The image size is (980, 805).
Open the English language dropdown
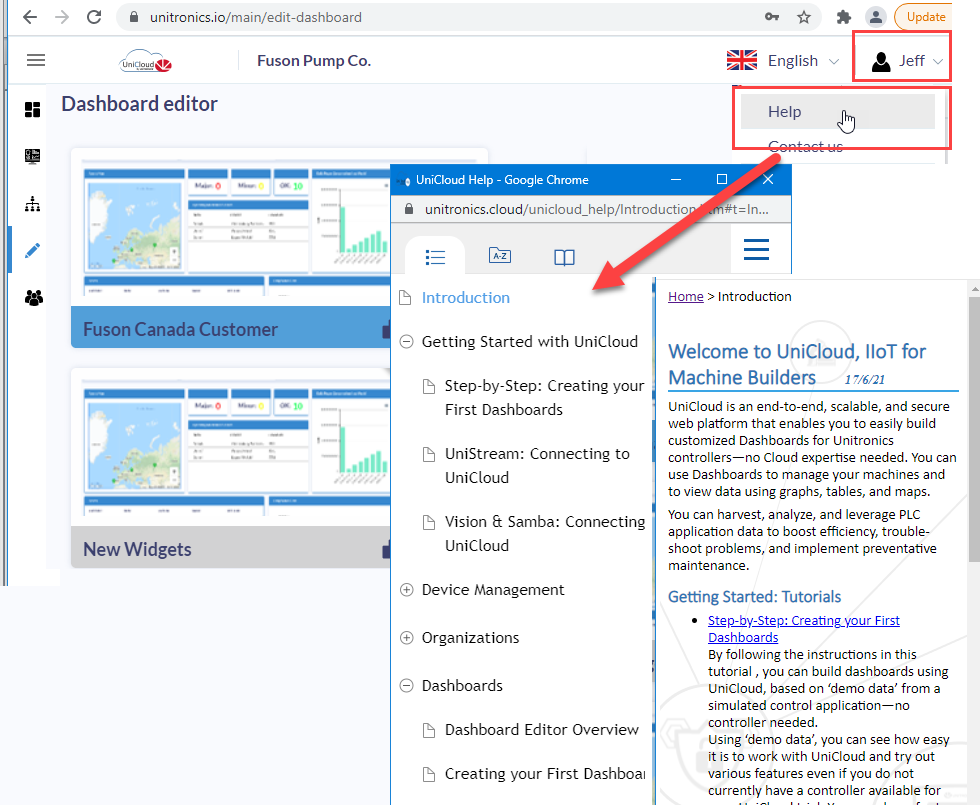pos(782,61)
